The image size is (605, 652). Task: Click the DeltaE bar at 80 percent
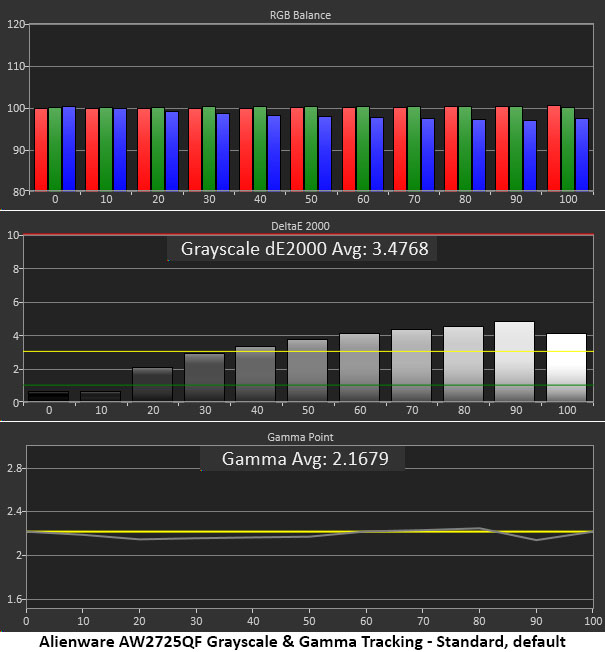[x=464, y=364]
